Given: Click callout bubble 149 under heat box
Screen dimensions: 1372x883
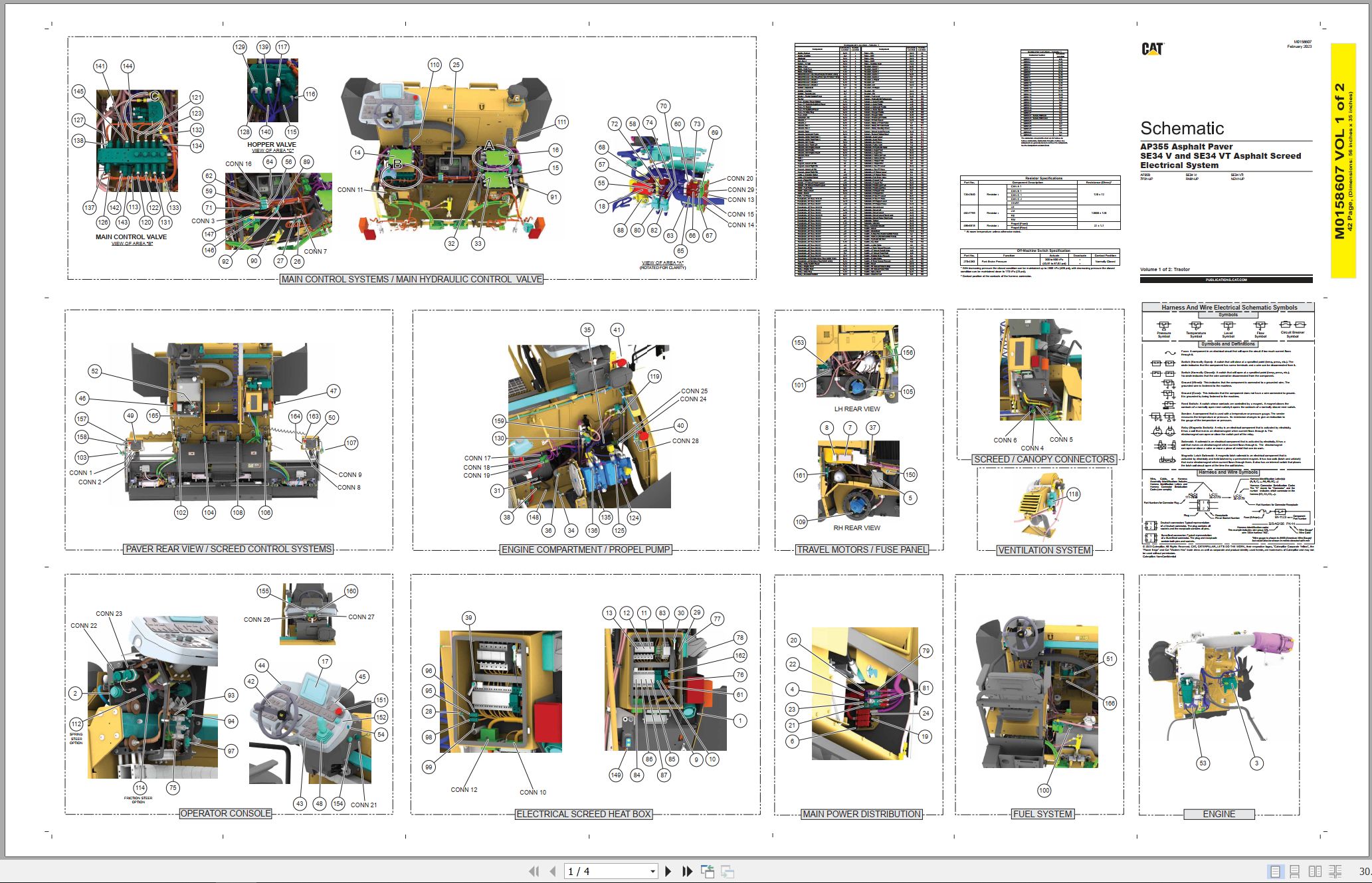Looking at the screenshot, I should 616,775.
